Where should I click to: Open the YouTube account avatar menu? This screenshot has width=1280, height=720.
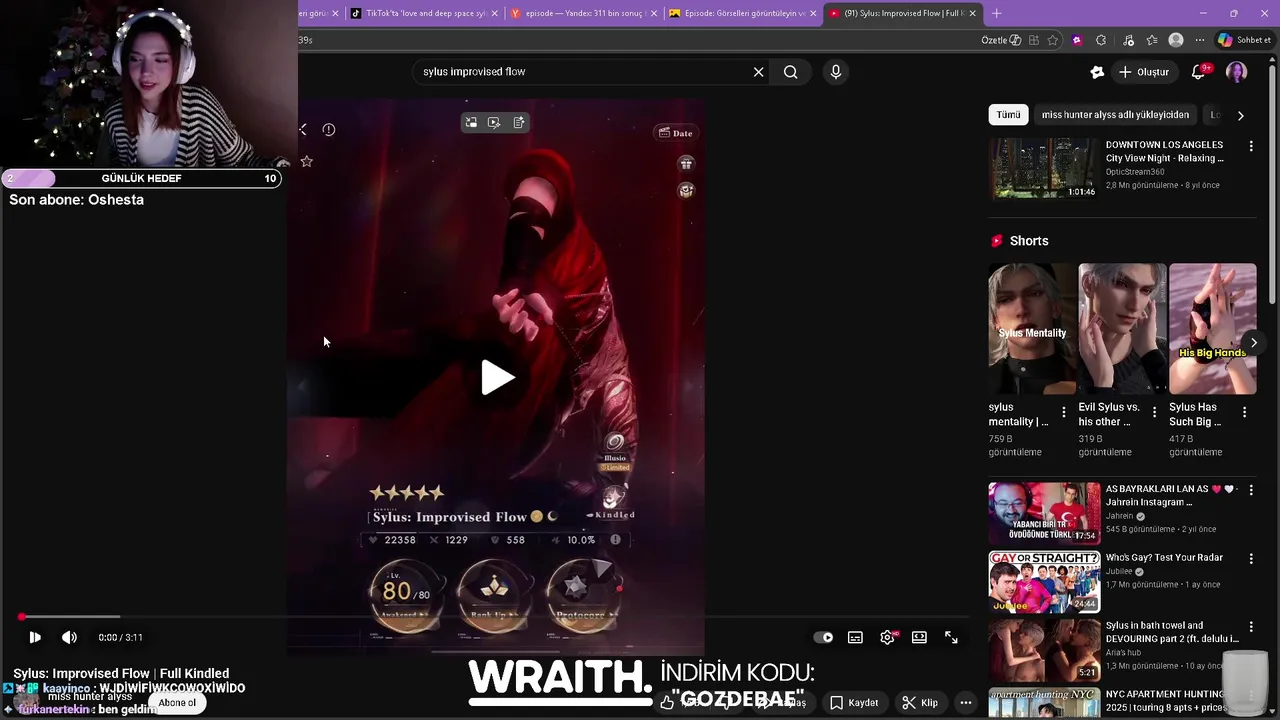[1237, 72]
